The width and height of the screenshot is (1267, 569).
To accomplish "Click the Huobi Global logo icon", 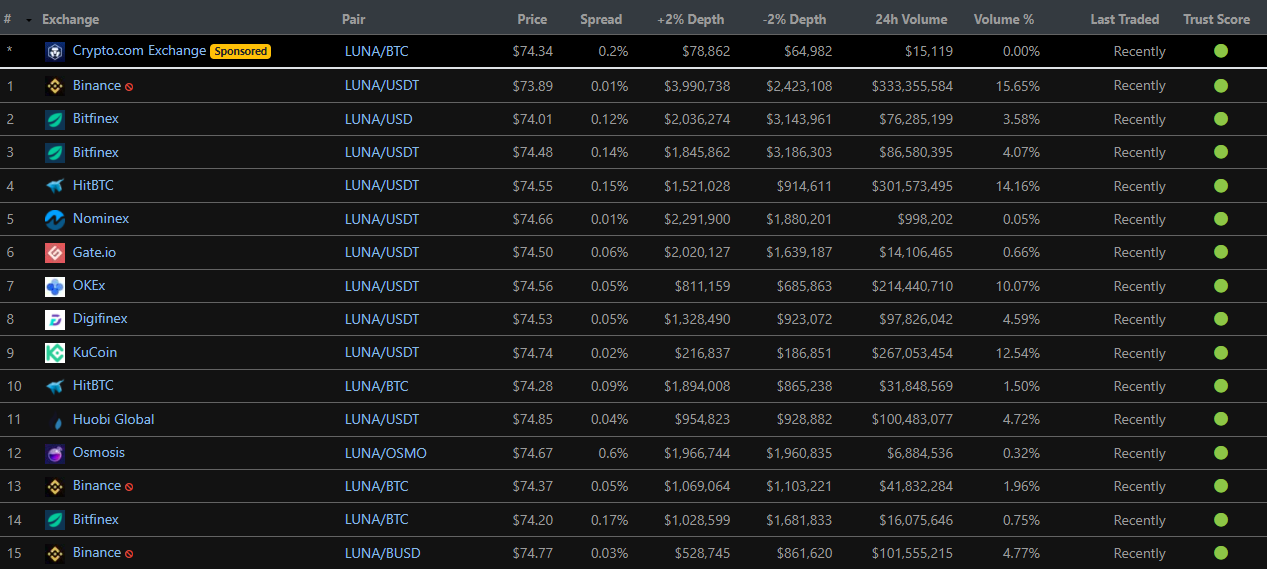I will 55,420.
